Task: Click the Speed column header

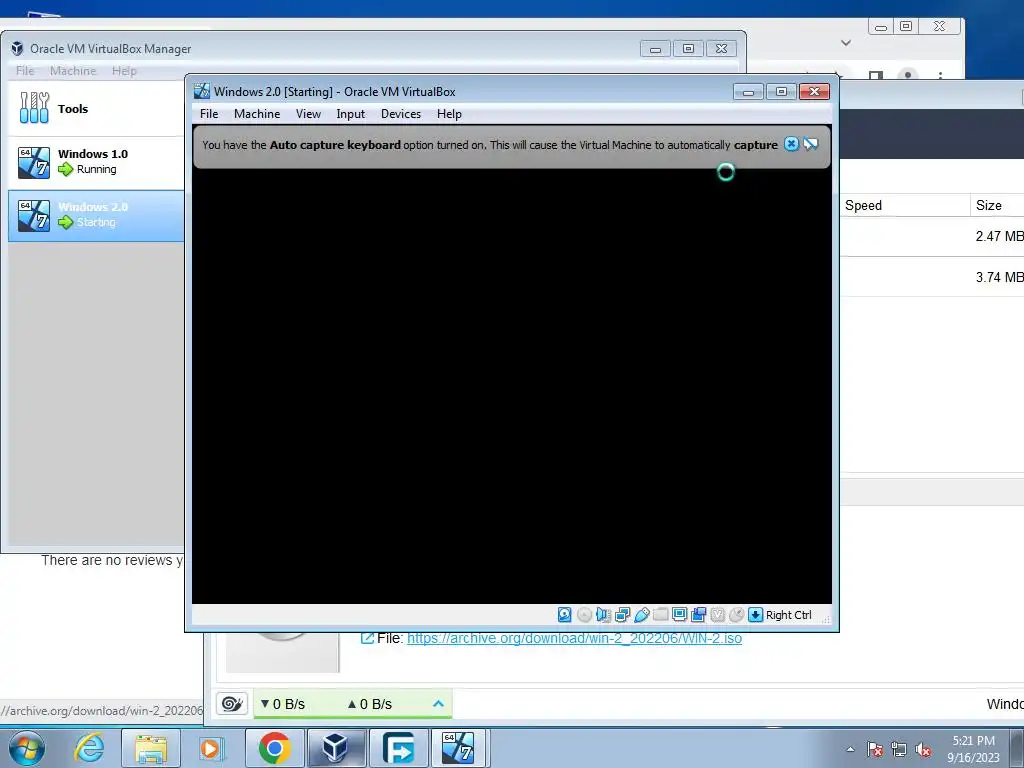Action: [863, 205]
